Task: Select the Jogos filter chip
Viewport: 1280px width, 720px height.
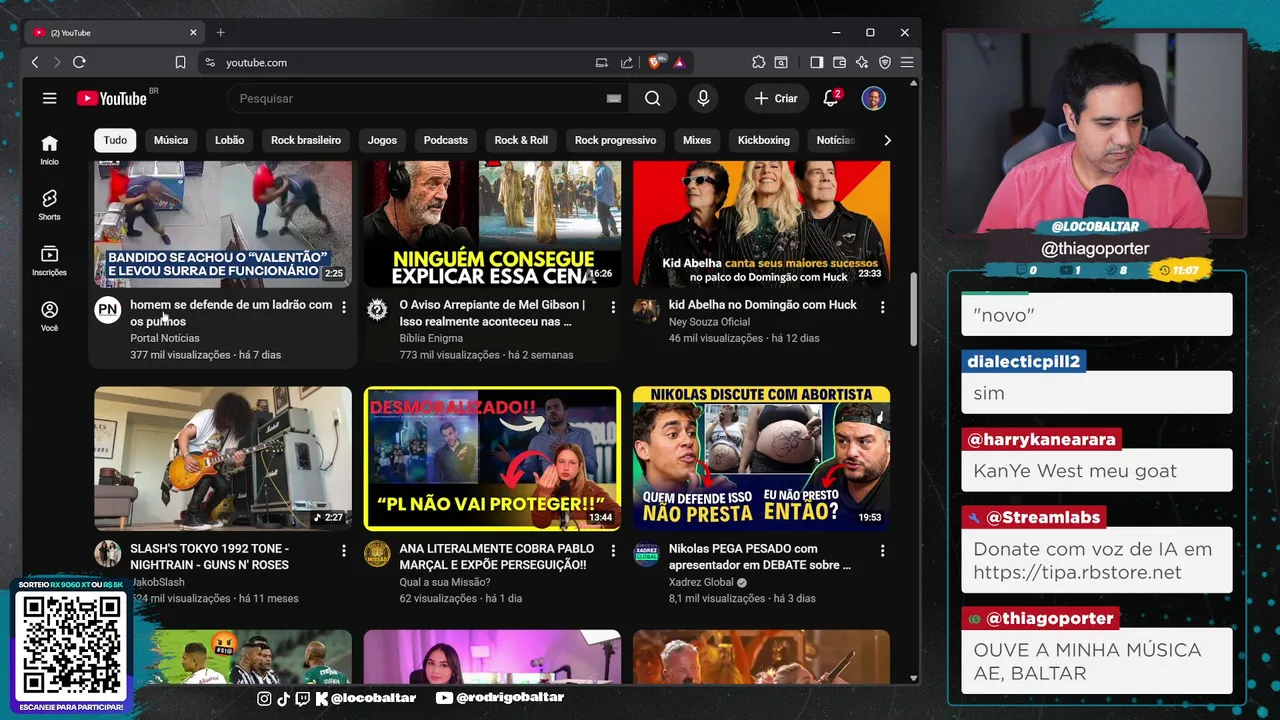Action: point(382,140)
